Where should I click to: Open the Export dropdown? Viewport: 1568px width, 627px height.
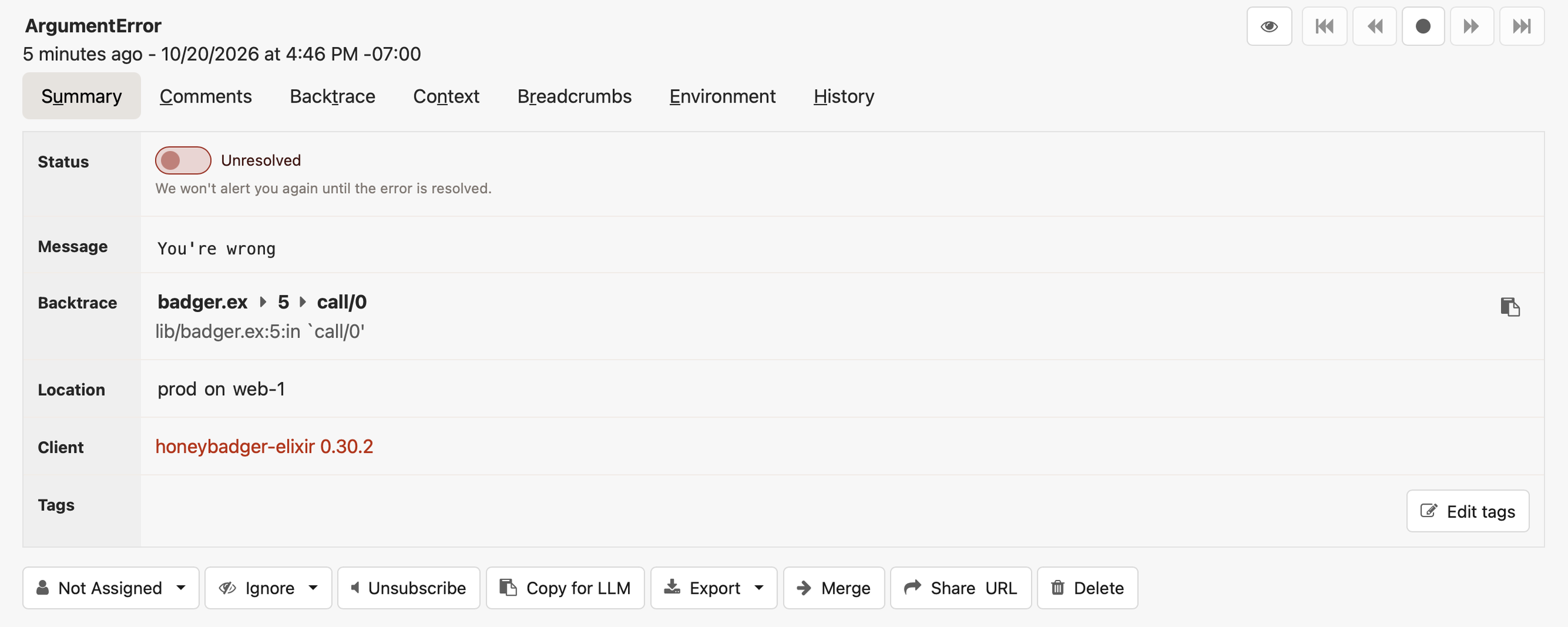pyautogui.click(x=714, y=588)
